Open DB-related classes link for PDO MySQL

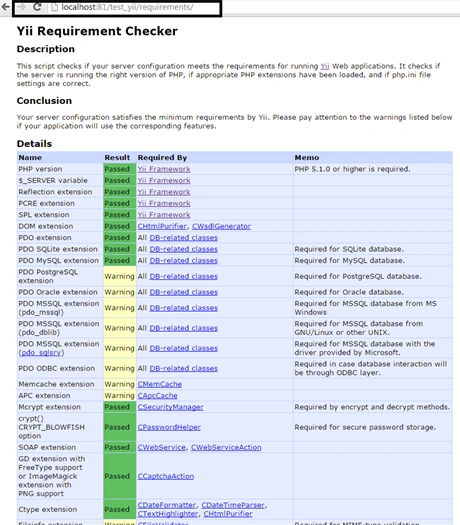click(x=183, y=260)
